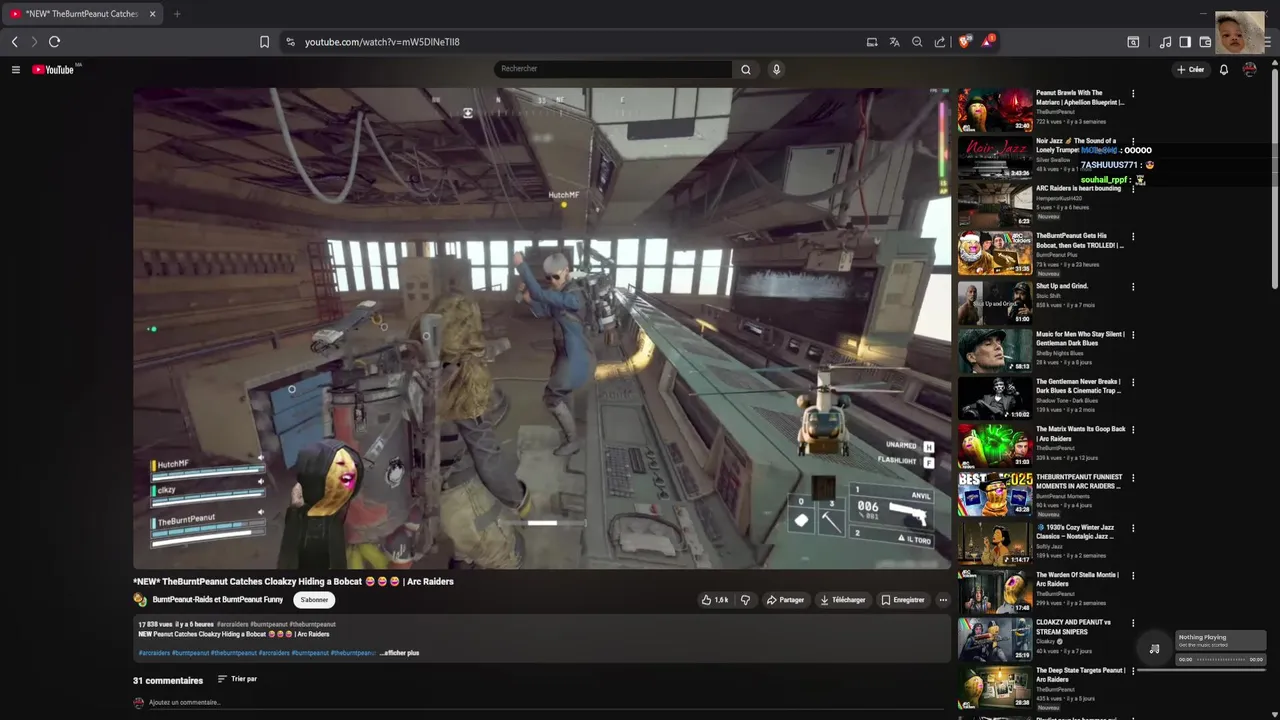
Task: Open 1930's Cozy Winter Jazz Classics thumbnail
Action: tap(995, 542)
